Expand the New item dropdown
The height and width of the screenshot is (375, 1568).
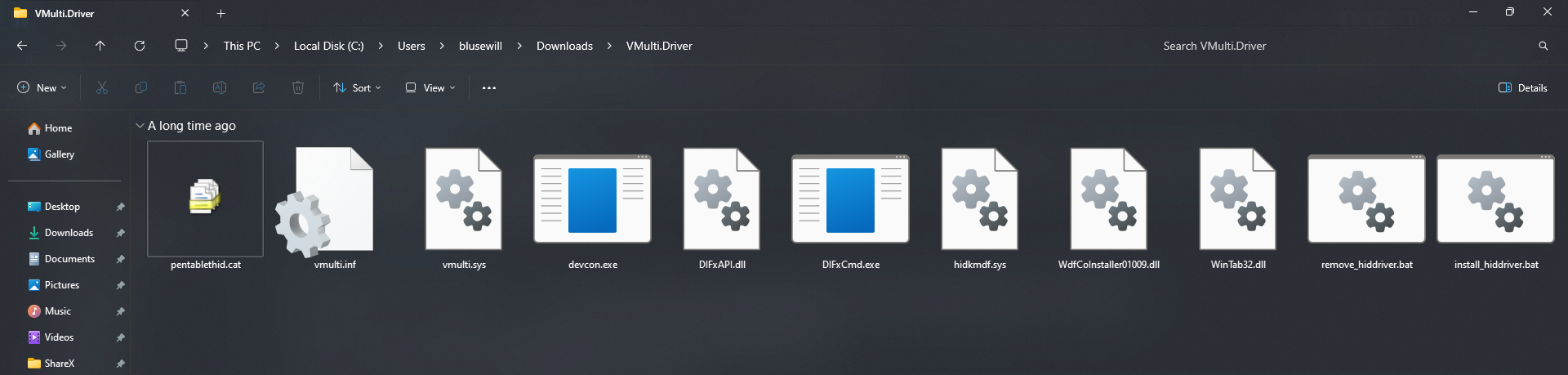42,87
